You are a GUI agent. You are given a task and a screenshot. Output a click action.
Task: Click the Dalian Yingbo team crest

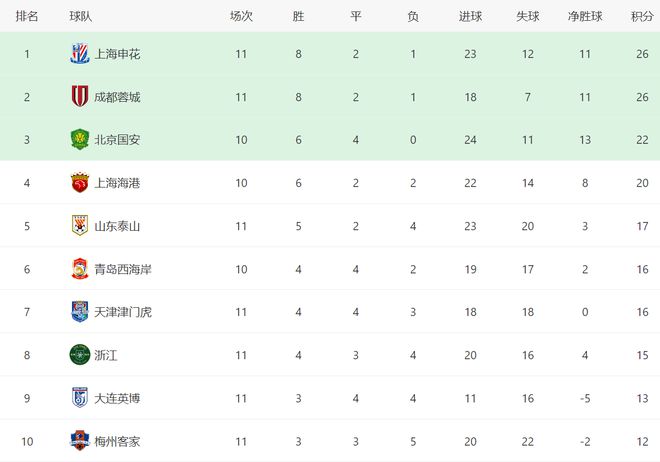tap(79, 398)
